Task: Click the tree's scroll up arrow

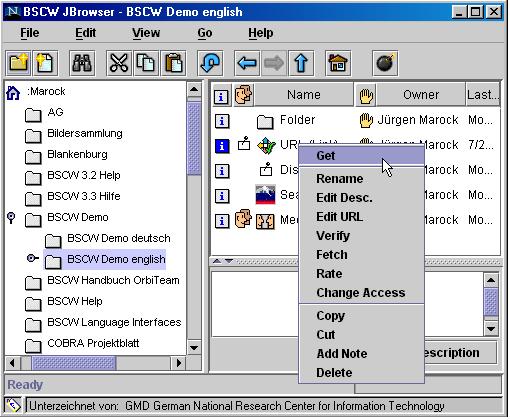Action: pos(194,89)
